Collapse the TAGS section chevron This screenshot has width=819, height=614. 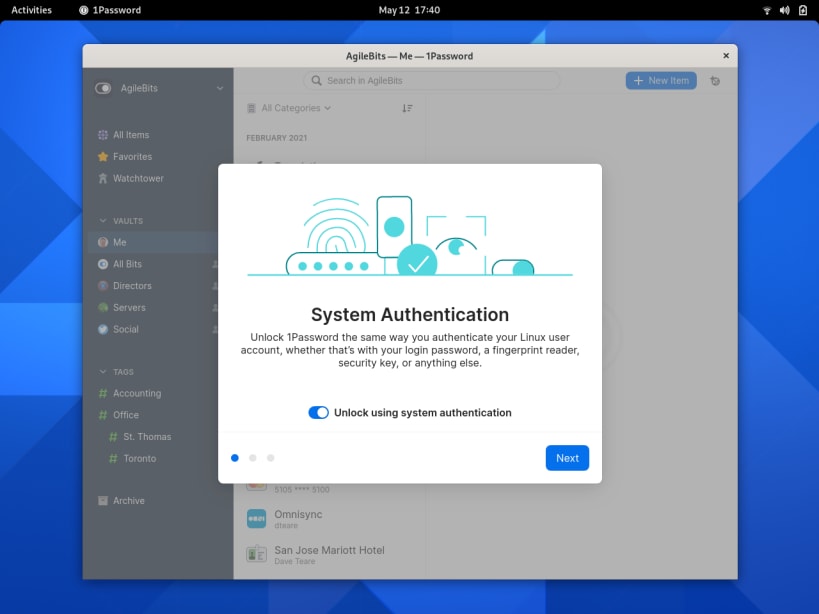103,372
